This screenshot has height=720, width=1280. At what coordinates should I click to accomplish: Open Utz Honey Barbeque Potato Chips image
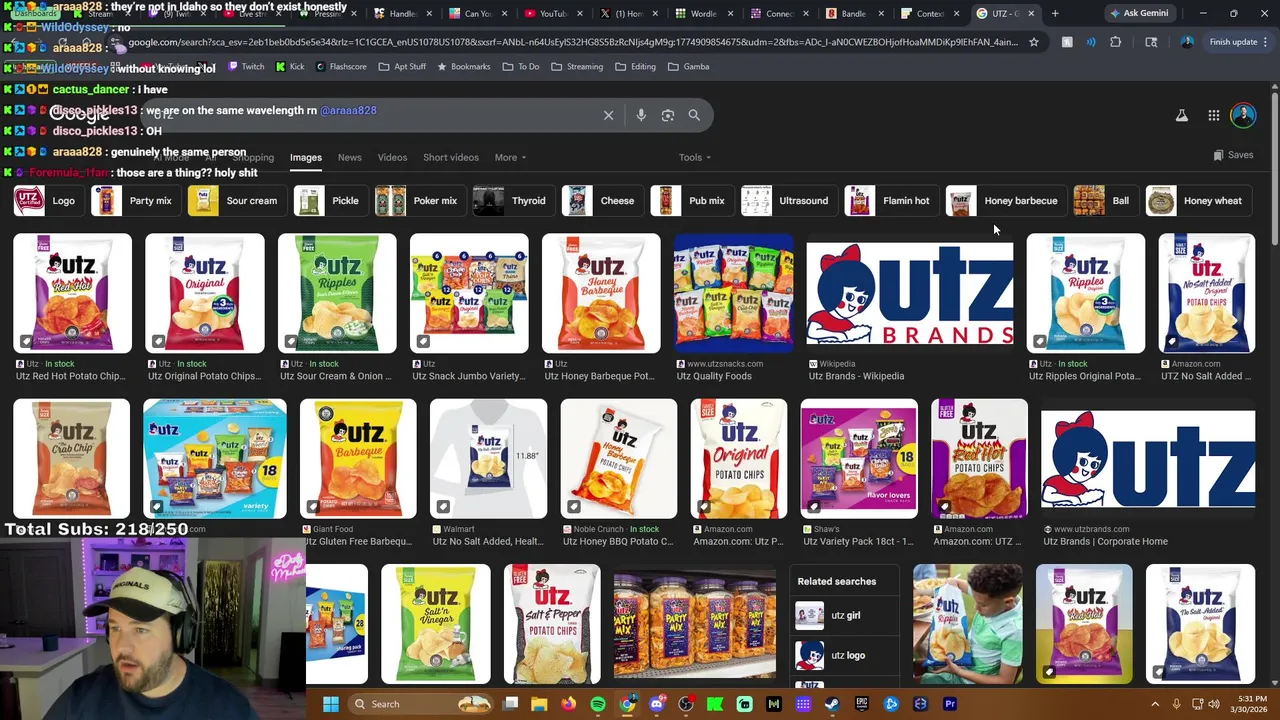pos(601,293)
